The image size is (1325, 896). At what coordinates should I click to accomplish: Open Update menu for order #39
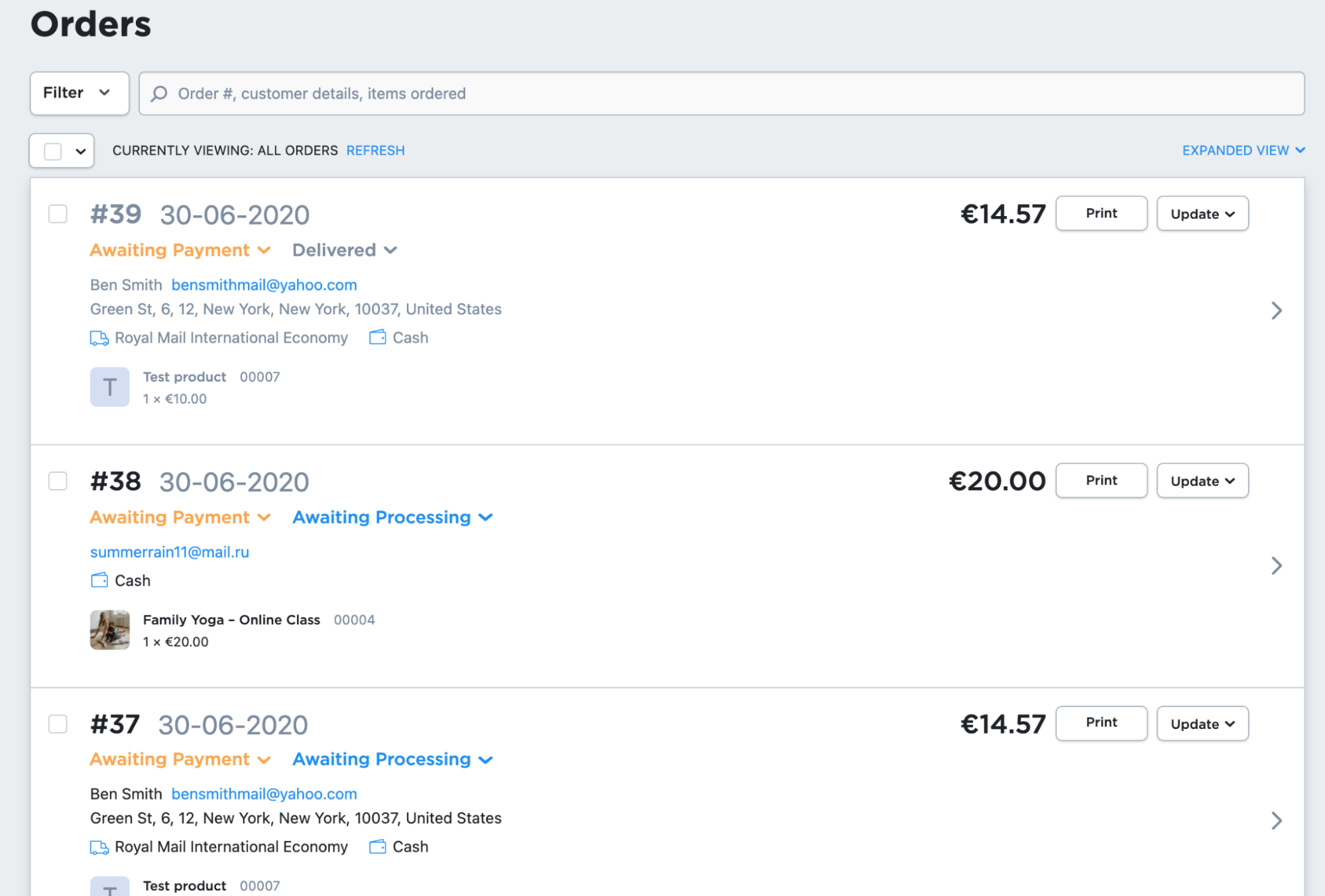coord(1202,214)
